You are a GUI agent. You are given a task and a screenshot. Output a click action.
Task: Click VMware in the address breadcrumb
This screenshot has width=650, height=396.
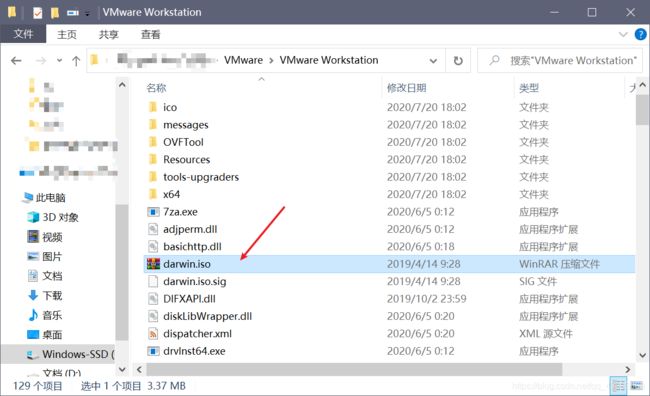click(243, 60)
